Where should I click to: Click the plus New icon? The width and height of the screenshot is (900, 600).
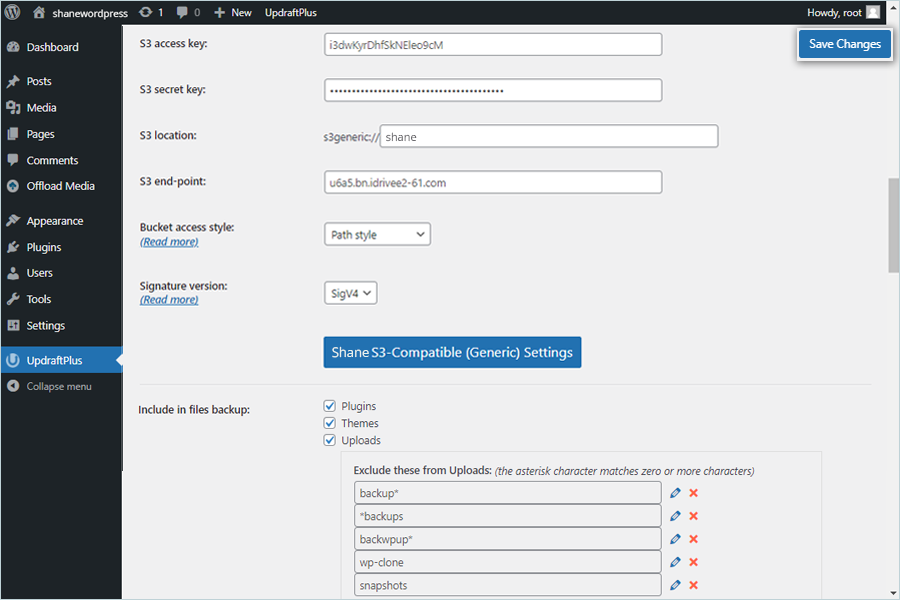pos(219,13)
